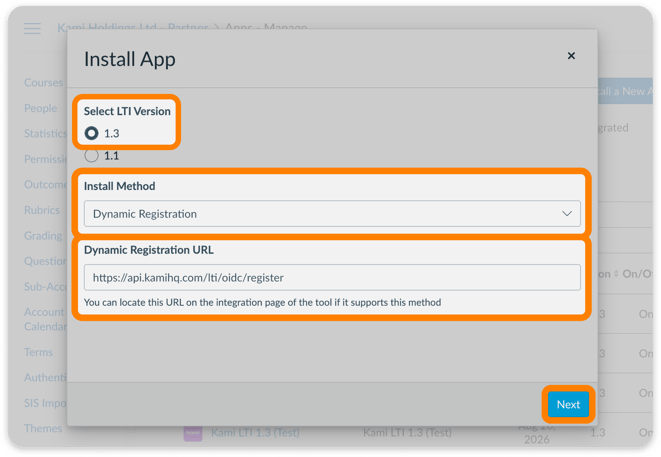The image size is (661, 457).
Task: Close the Install App dialog
Action: click(x=571, y=56)
